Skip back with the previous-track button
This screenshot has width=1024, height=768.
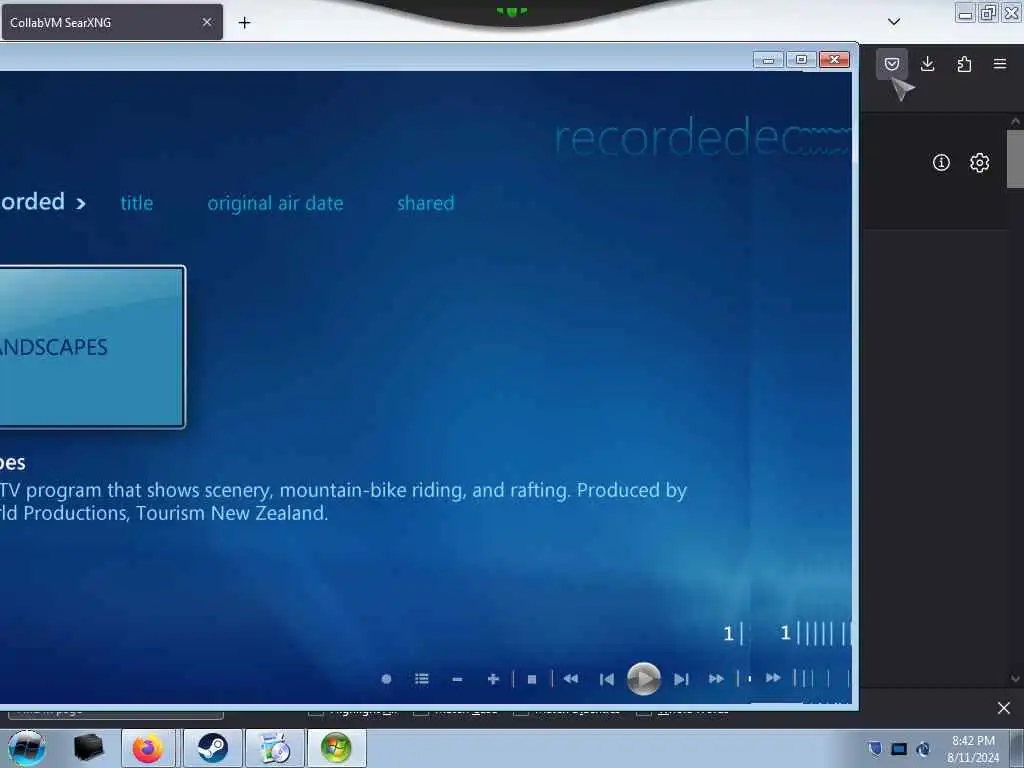[x=606, y=679]
